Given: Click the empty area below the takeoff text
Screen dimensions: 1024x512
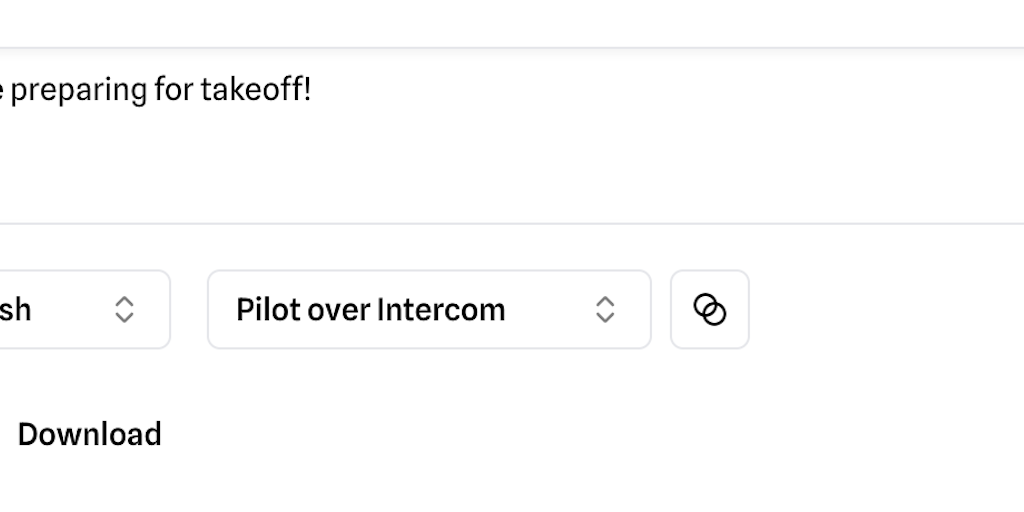Looking at the screenshot, I should point(400,170).
